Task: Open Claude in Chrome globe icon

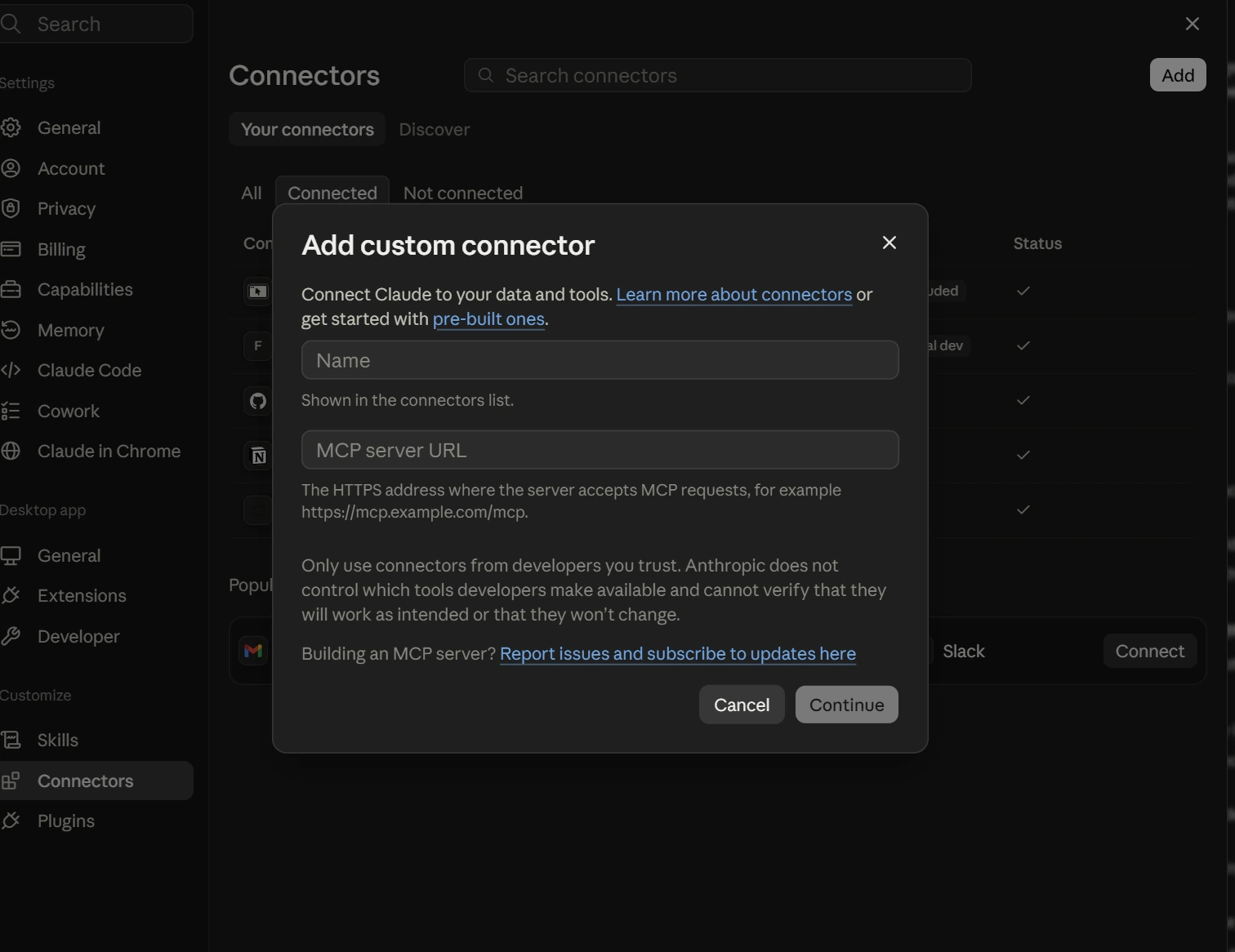Action: [11, 451]
